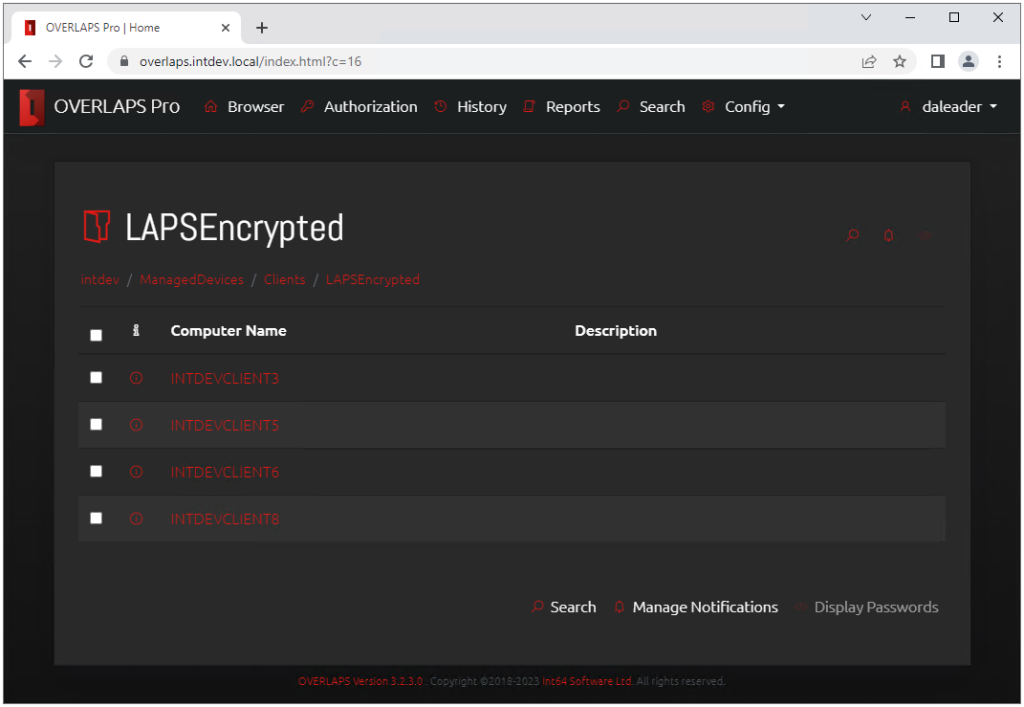1024x707 pixels.
Task: Click the info icon for INTDEVCLIENT8
Action: [x=136, y=520]
